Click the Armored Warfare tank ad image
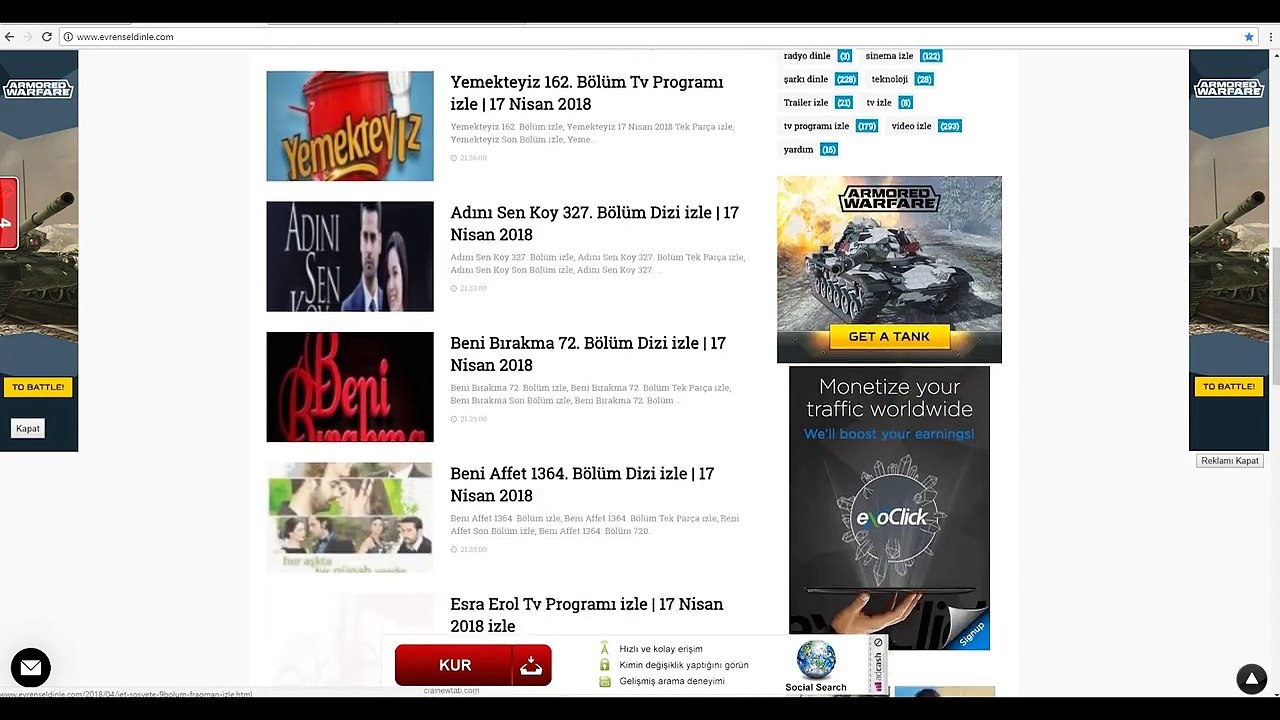Viewport: 1280px width, 720px height. point(889,269)
